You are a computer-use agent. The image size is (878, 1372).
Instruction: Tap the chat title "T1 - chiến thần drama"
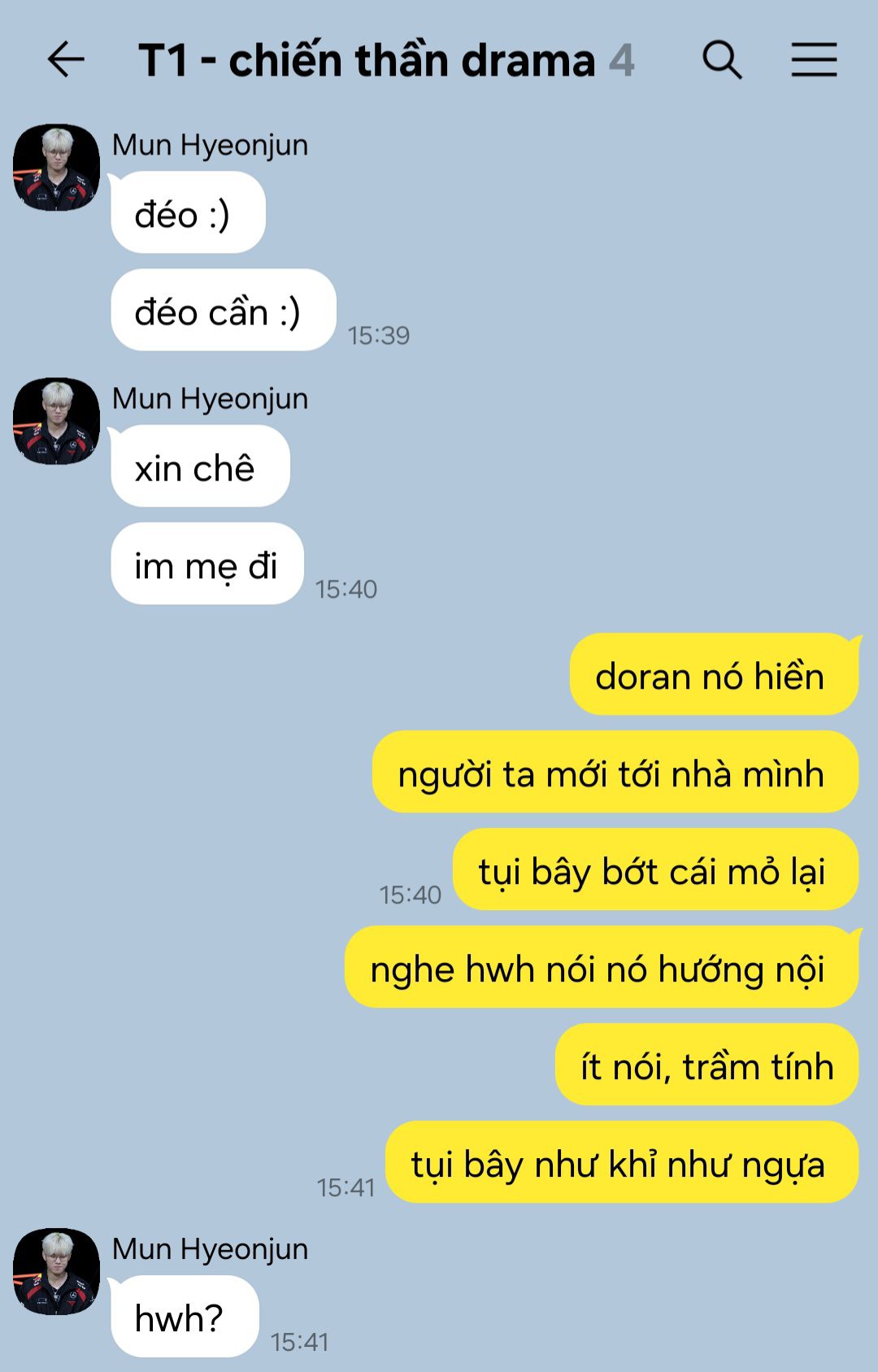[367, 61]
